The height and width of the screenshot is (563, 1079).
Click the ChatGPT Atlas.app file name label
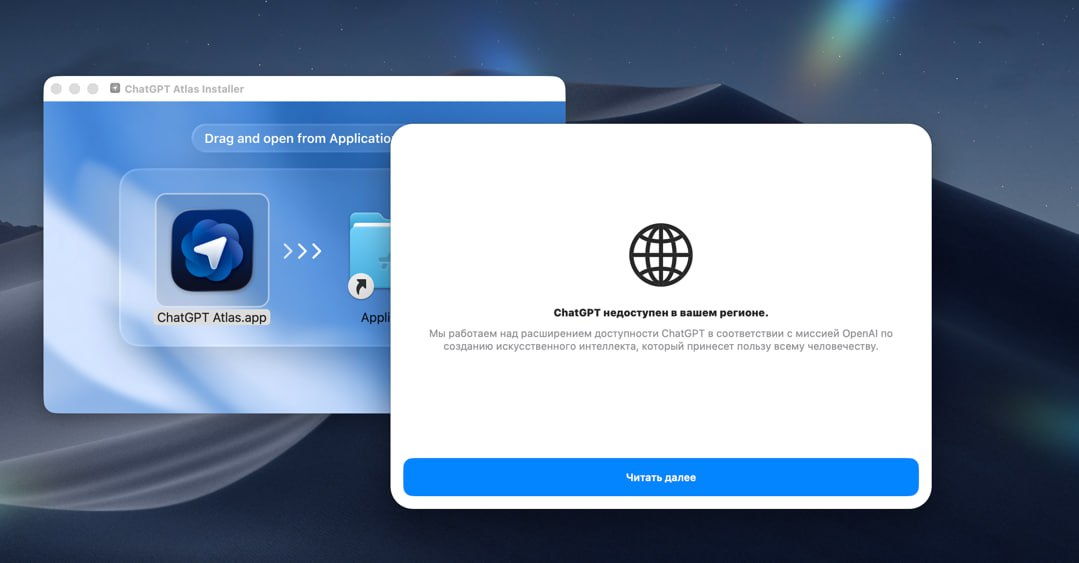click(212, 317)
